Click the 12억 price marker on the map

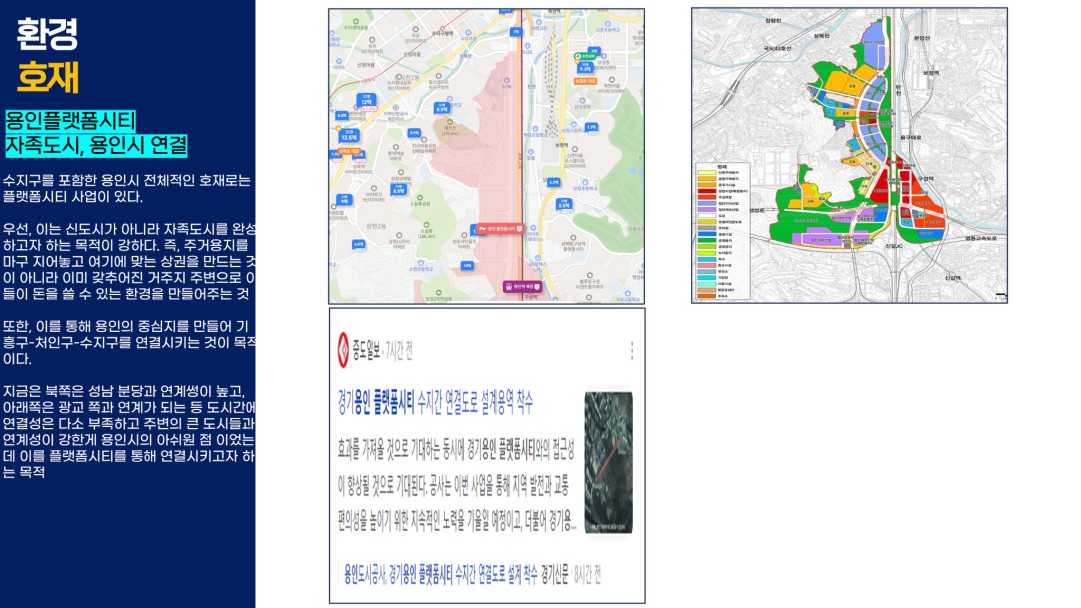click(367, 100)
